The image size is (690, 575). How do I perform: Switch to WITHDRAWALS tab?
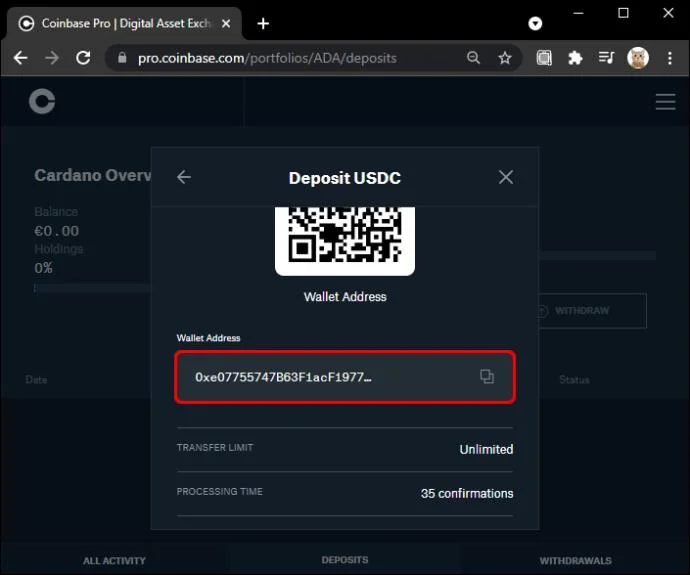576,560
